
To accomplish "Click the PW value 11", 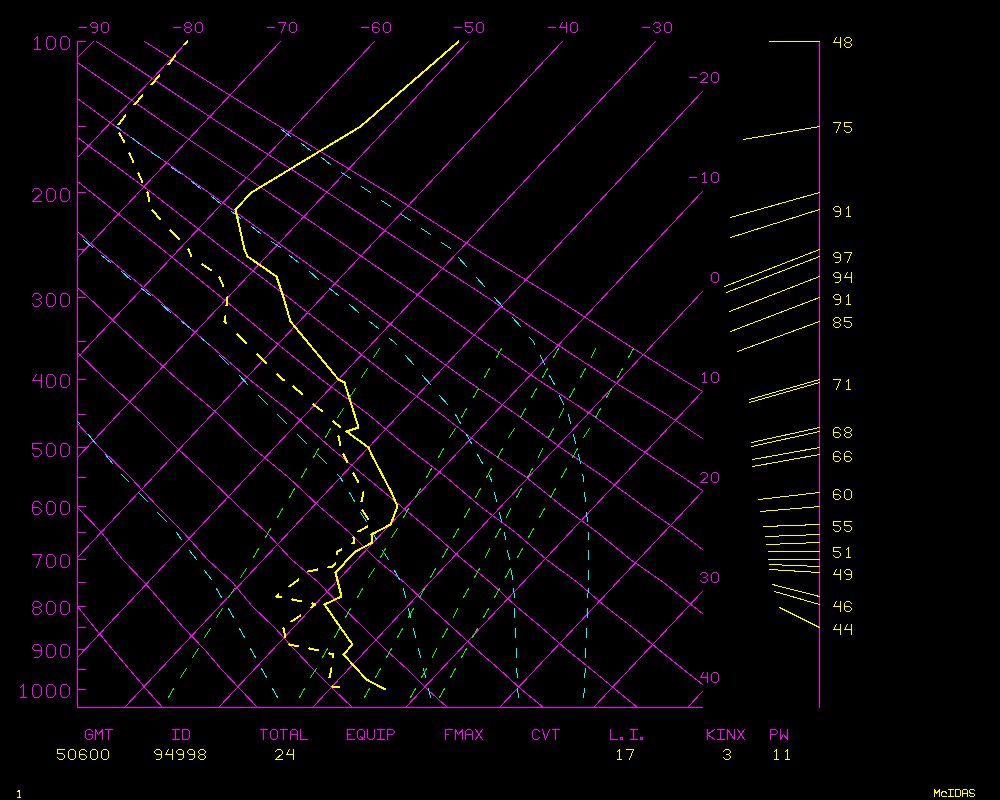I will pyautogui.click(x=781, y=755).
